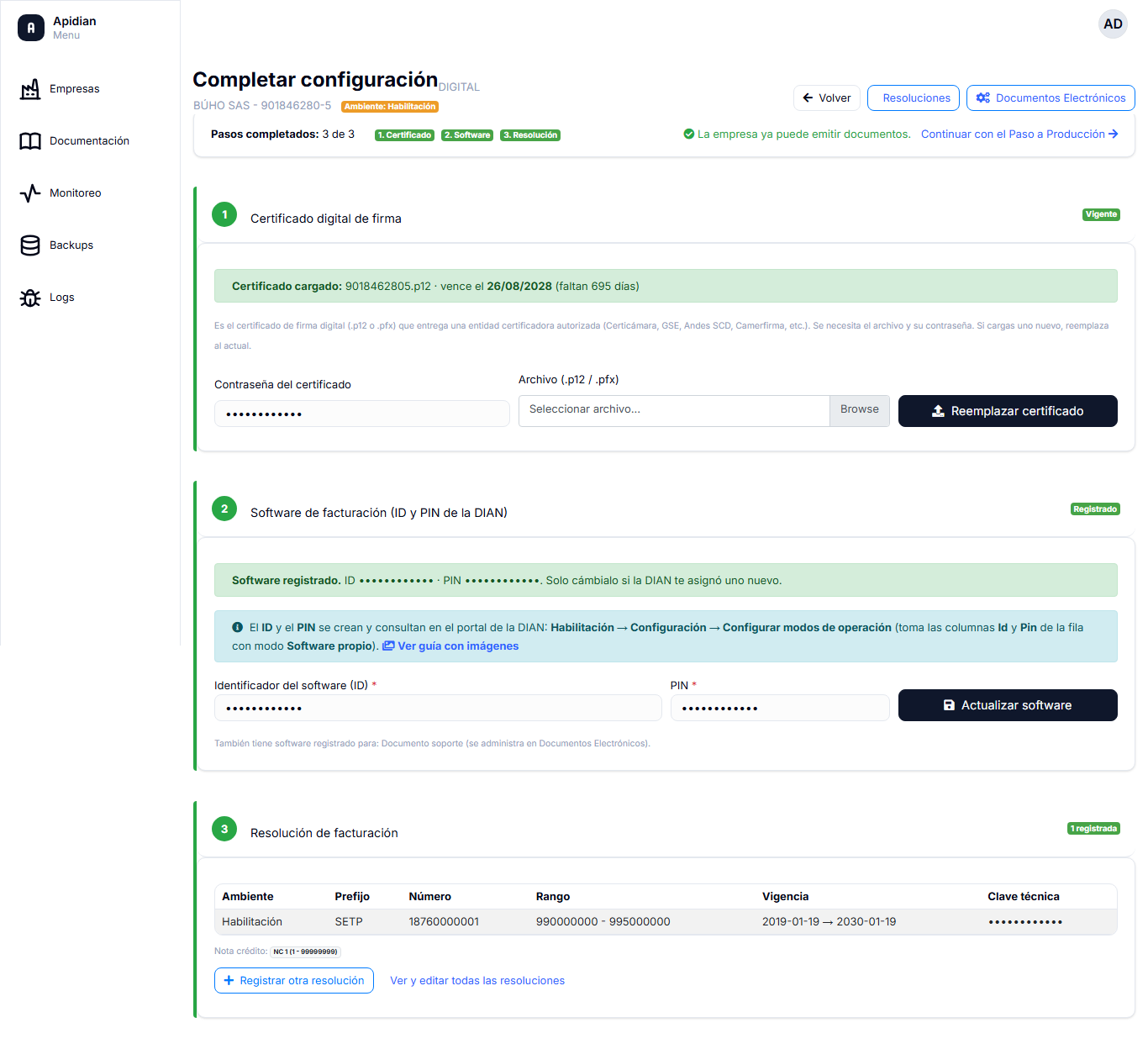Follow Ver y editar todas las resoluciones
This screenshot has height=1049, width=1148.
coord(477,981)
